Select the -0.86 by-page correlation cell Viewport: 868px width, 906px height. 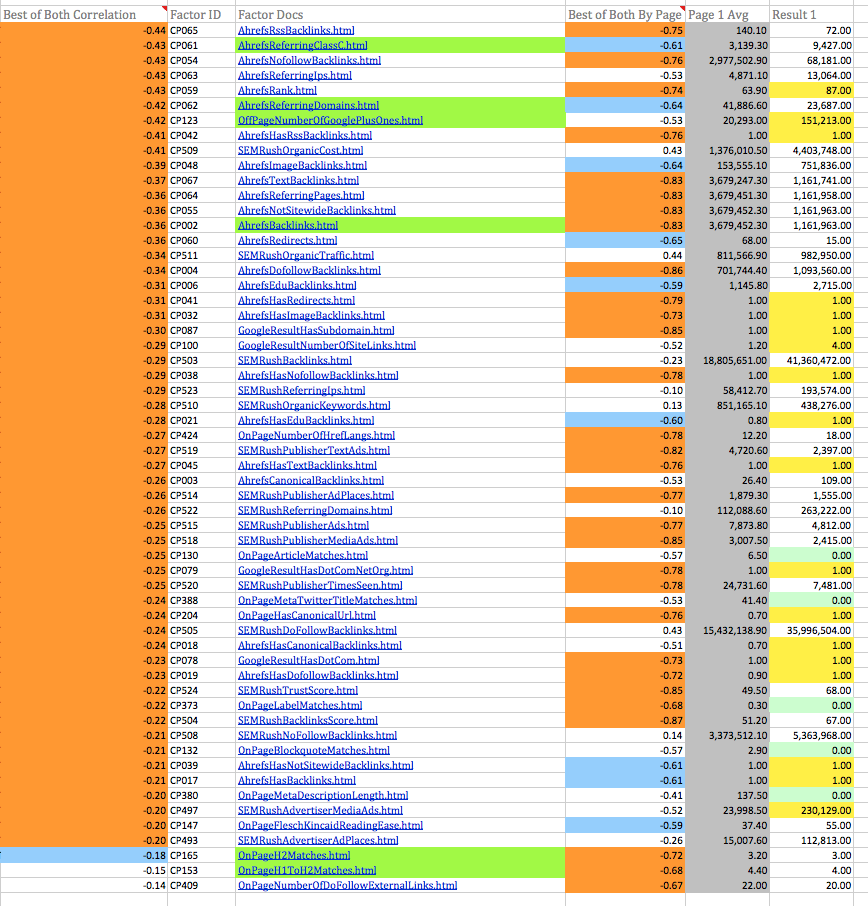[x=625, y=271]
